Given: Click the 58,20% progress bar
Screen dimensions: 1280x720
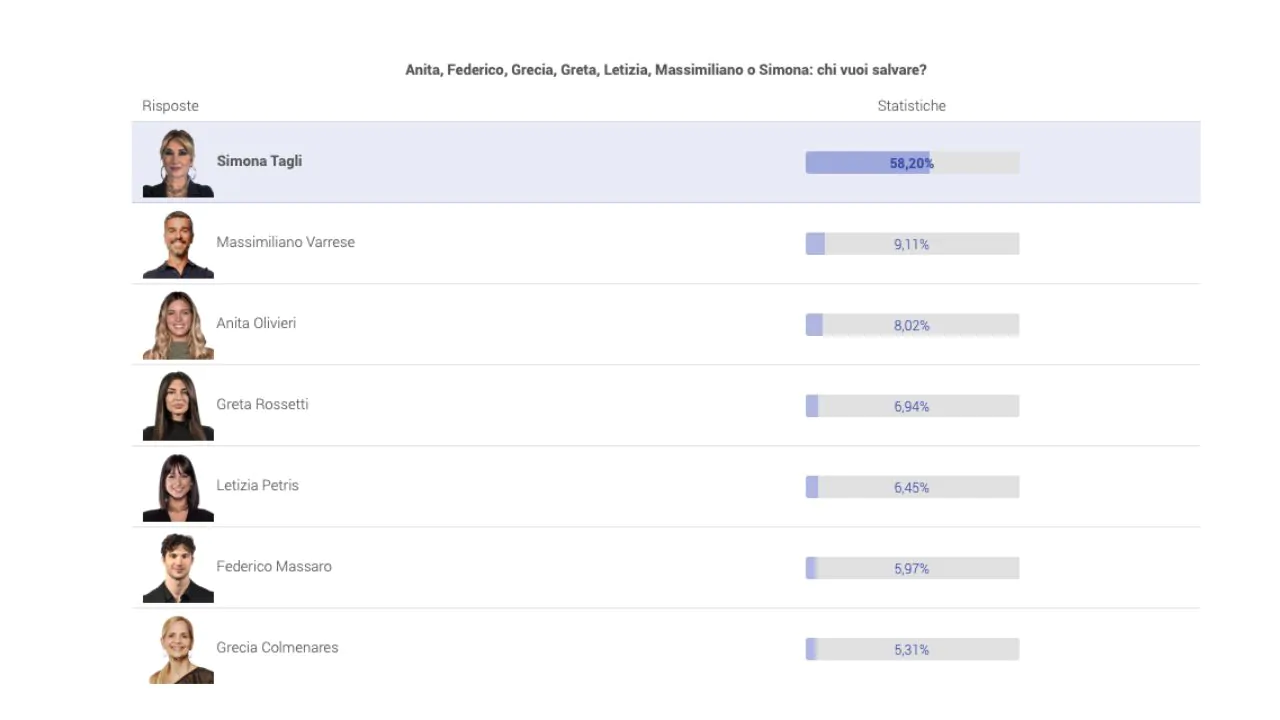Looking at the screenshot, I should pyautogui.click(x=912, y=163).
